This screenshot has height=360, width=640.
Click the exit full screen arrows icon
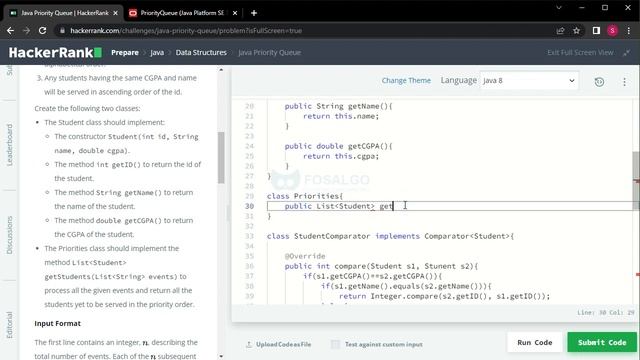[627, 53]
